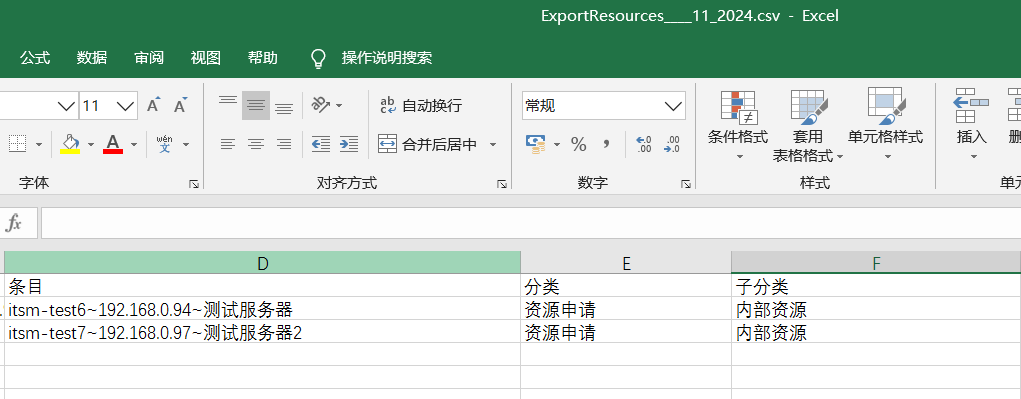
Task: Select 资源申请 in the itsm-test6 row
Action: (x=626, y=309)
